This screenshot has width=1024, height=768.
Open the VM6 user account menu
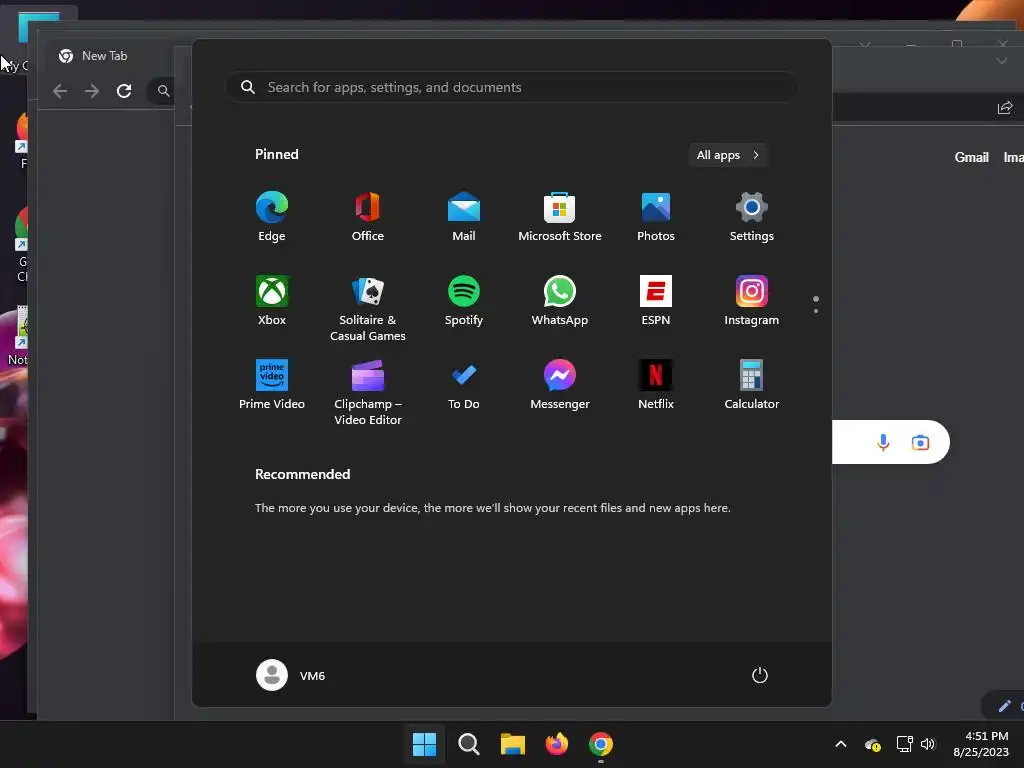tap(291, 675)
